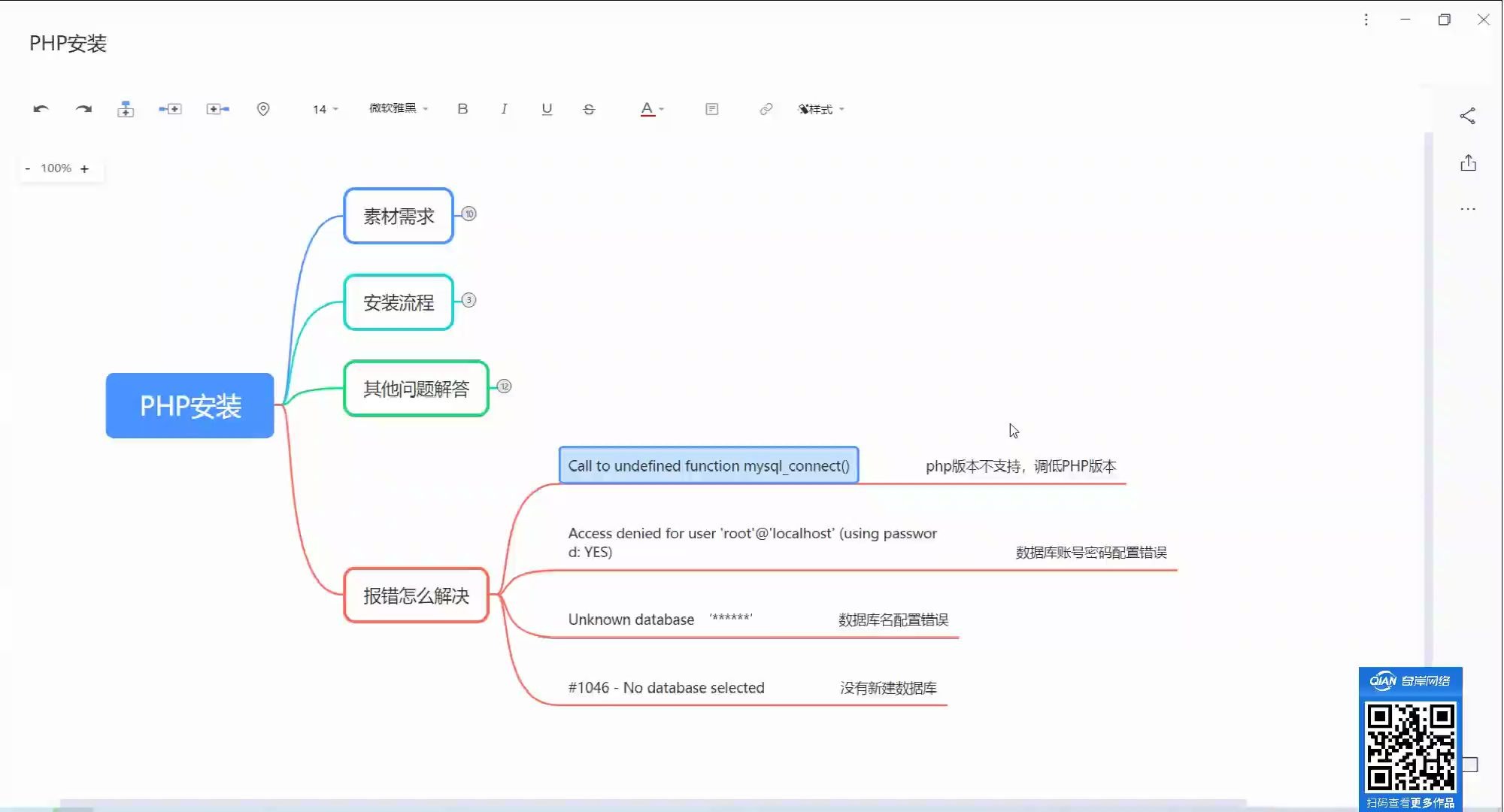
Task: Click the share icon
Action: pyautogui.click(x=1468, y=116)
